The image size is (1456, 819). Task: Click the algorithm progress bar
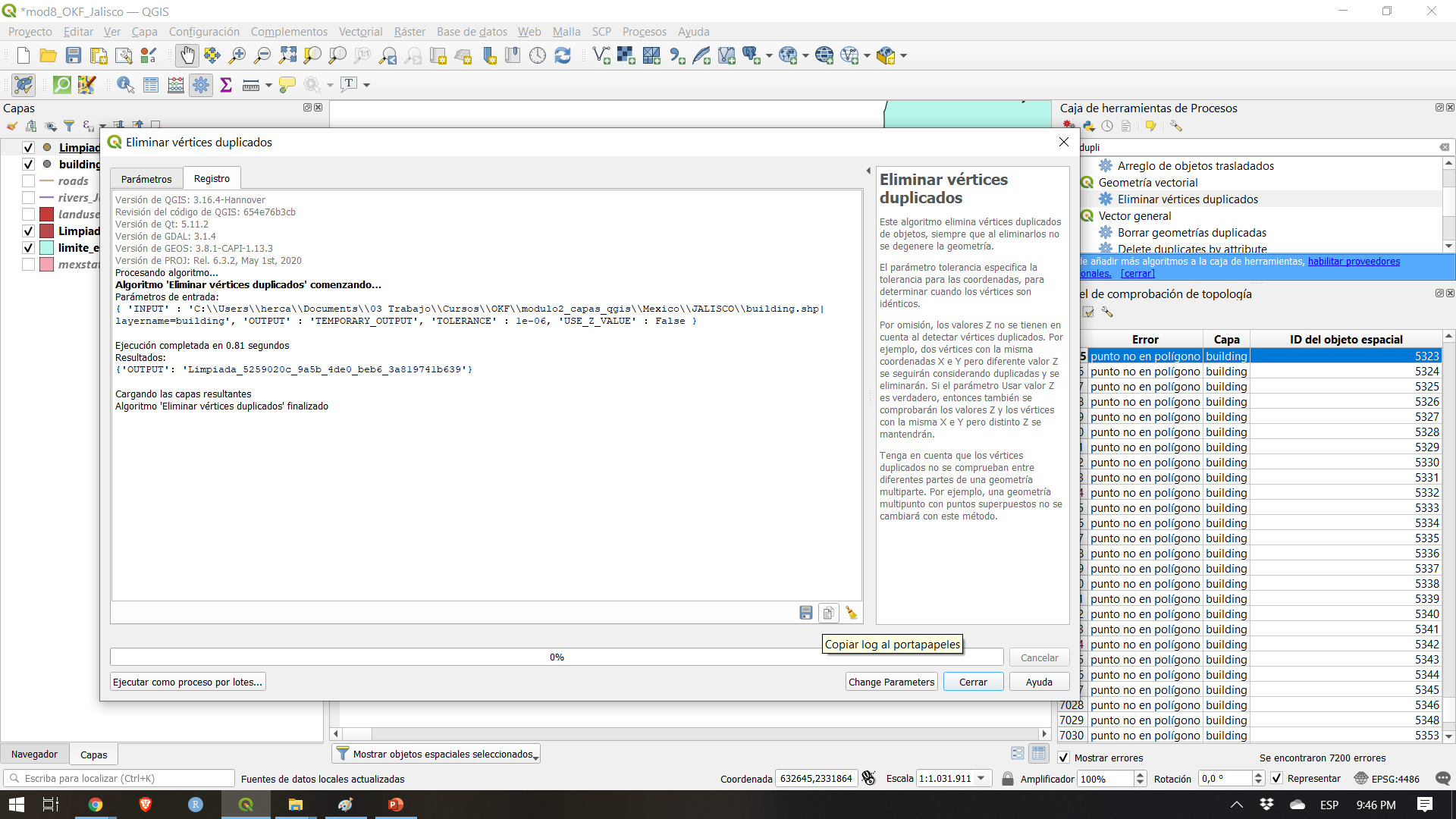pyautogui.click(x=557, y=657)
